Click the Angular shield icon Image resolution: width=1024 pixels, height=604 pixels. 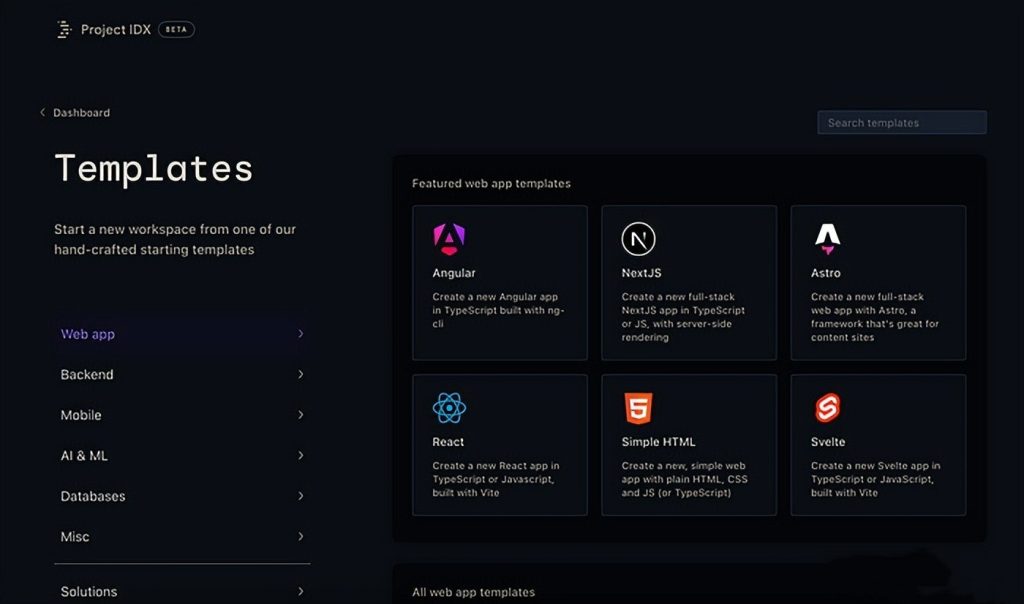click(x=449, y=238)
